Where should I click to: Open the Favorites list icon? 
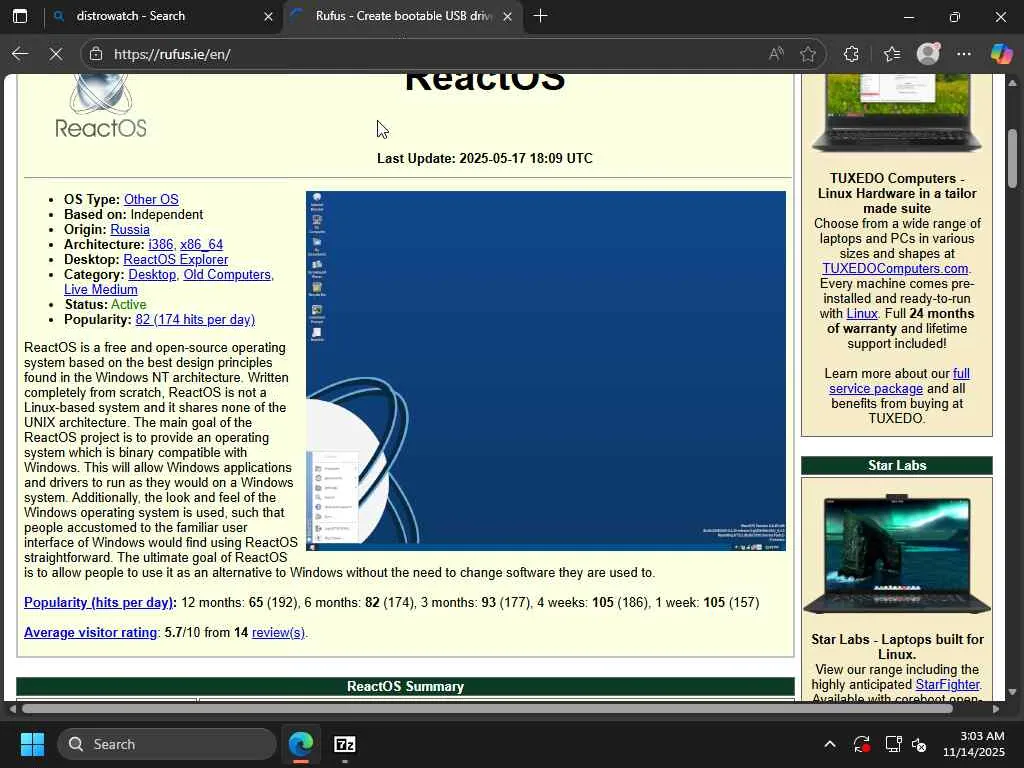(x=891, y=54)
